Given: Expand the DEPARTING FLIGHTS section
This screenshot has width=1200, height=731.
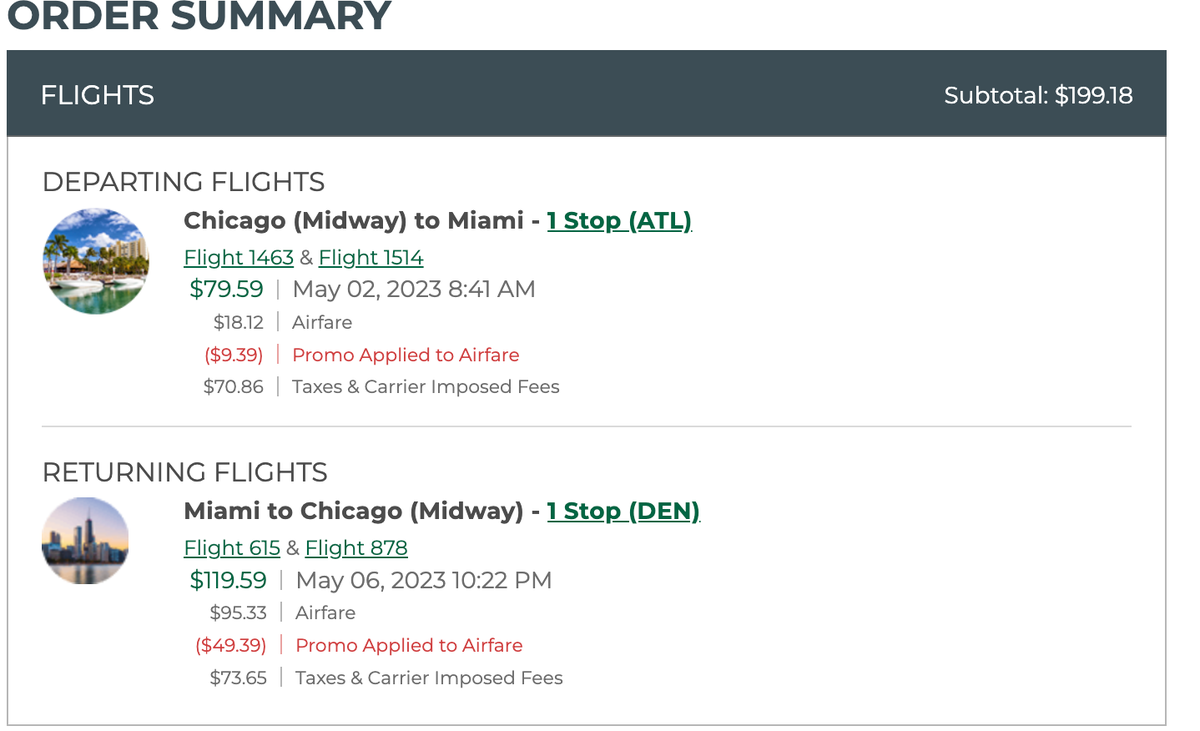Looking at the screenshot, I should click(x=184, y=182).
